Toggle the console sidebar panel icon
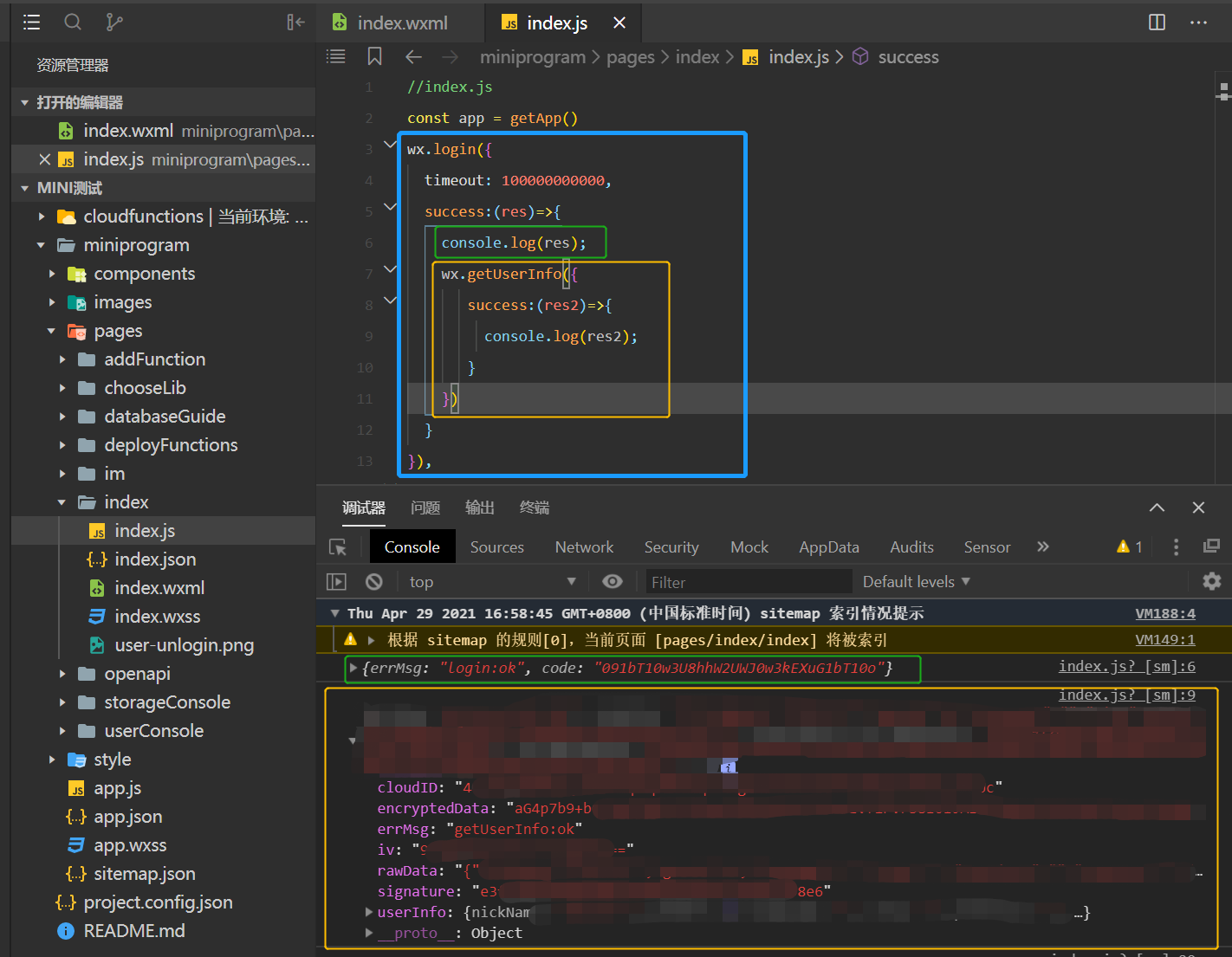 (336, 582)
